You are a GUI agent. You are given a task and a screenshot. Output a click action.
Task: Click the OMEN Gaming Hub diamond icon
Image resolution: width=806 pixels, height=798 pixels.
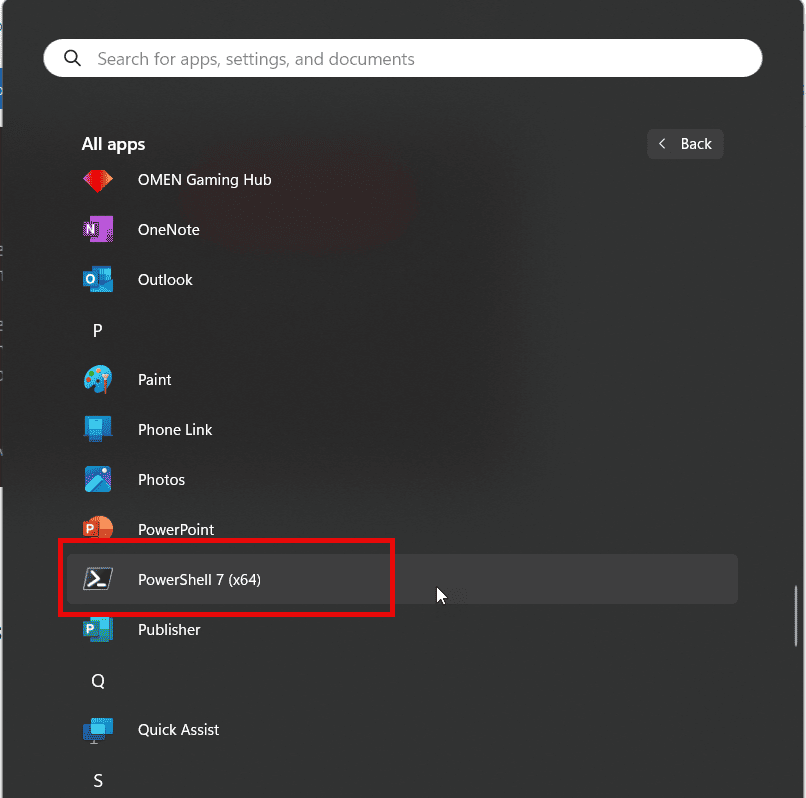coord(98,180)
